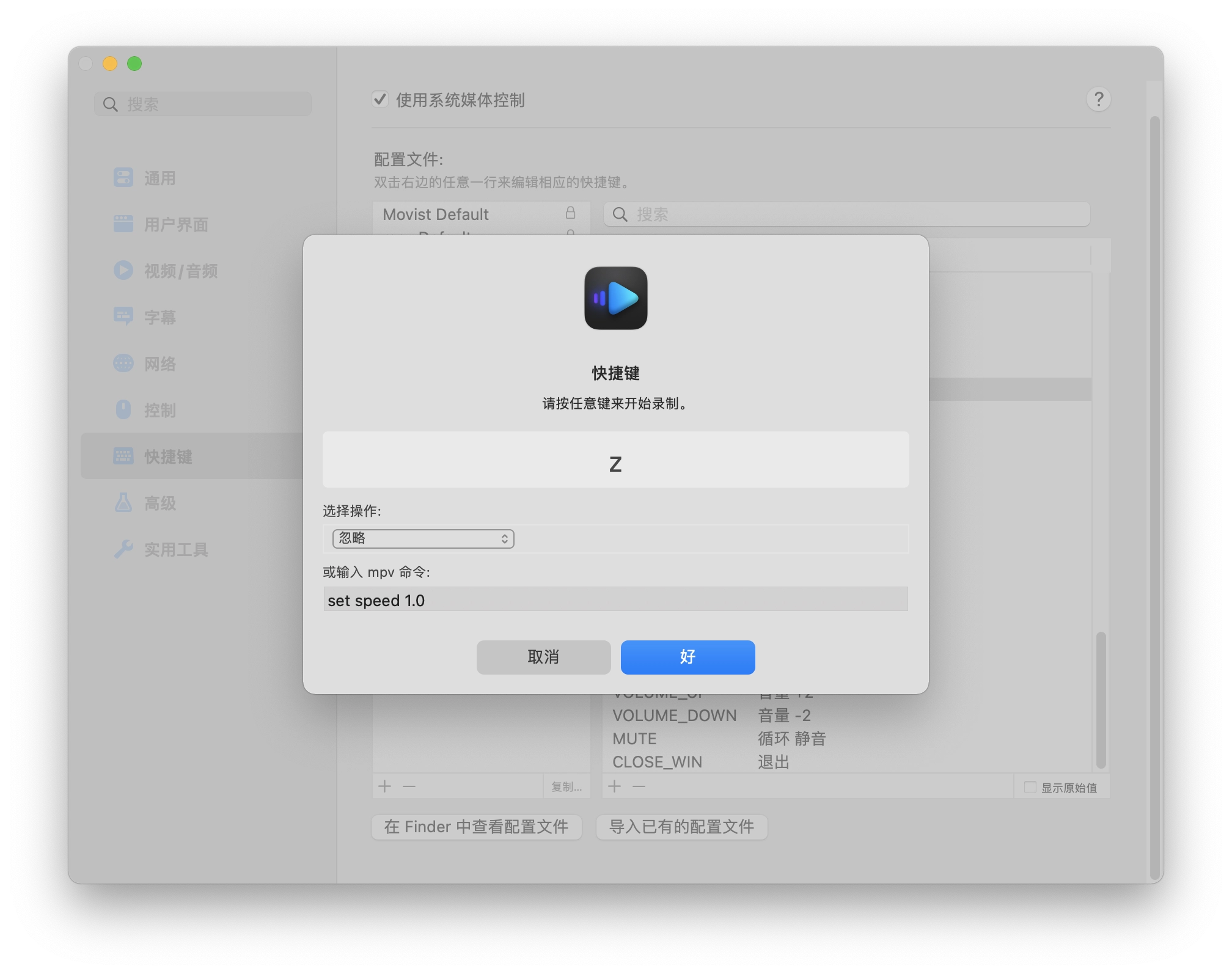Image resolution: width=1232 pixels, height=974 pixels.
Task: Open the Control (控制) mouse icon
Action: (123, 409)
